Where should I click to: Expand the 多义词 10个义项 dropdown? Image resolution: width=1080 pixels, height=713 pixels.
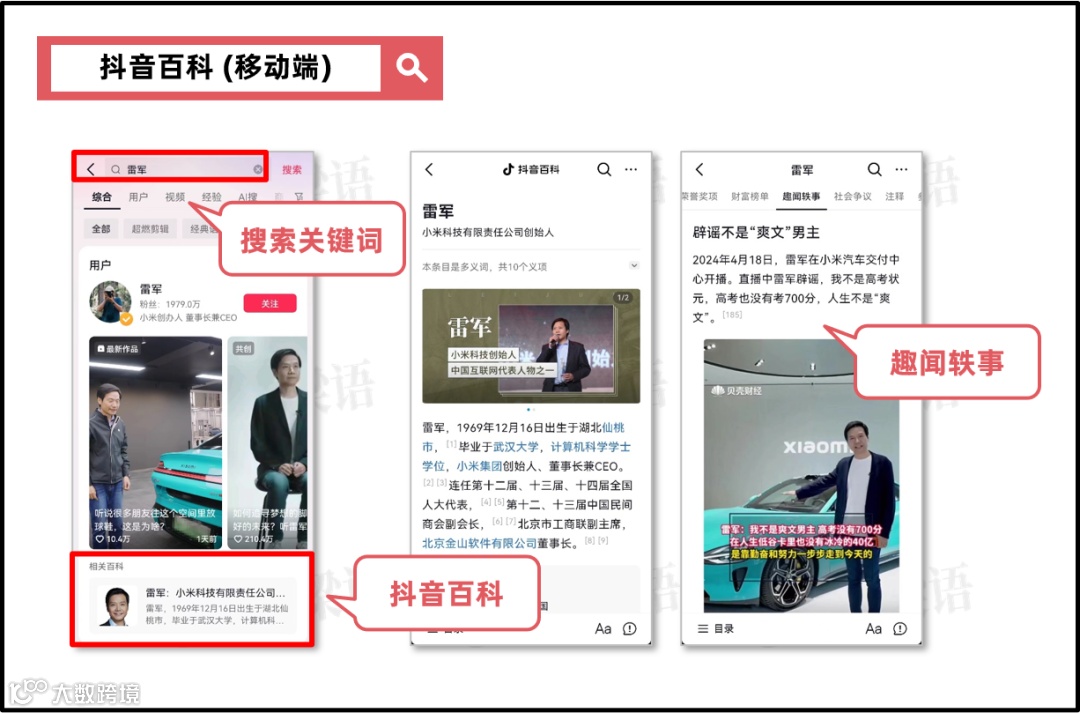[x=634, y=266]
